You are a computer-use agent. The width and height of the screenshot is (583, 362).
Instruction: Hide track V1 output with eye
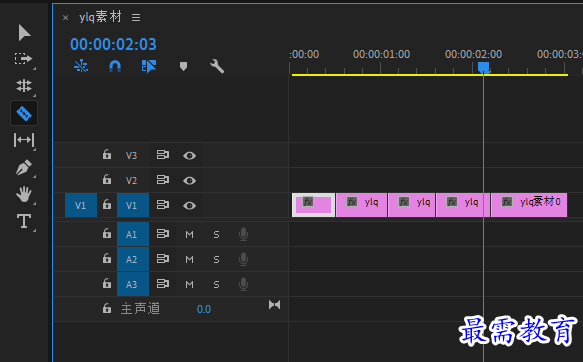[189, 205]
